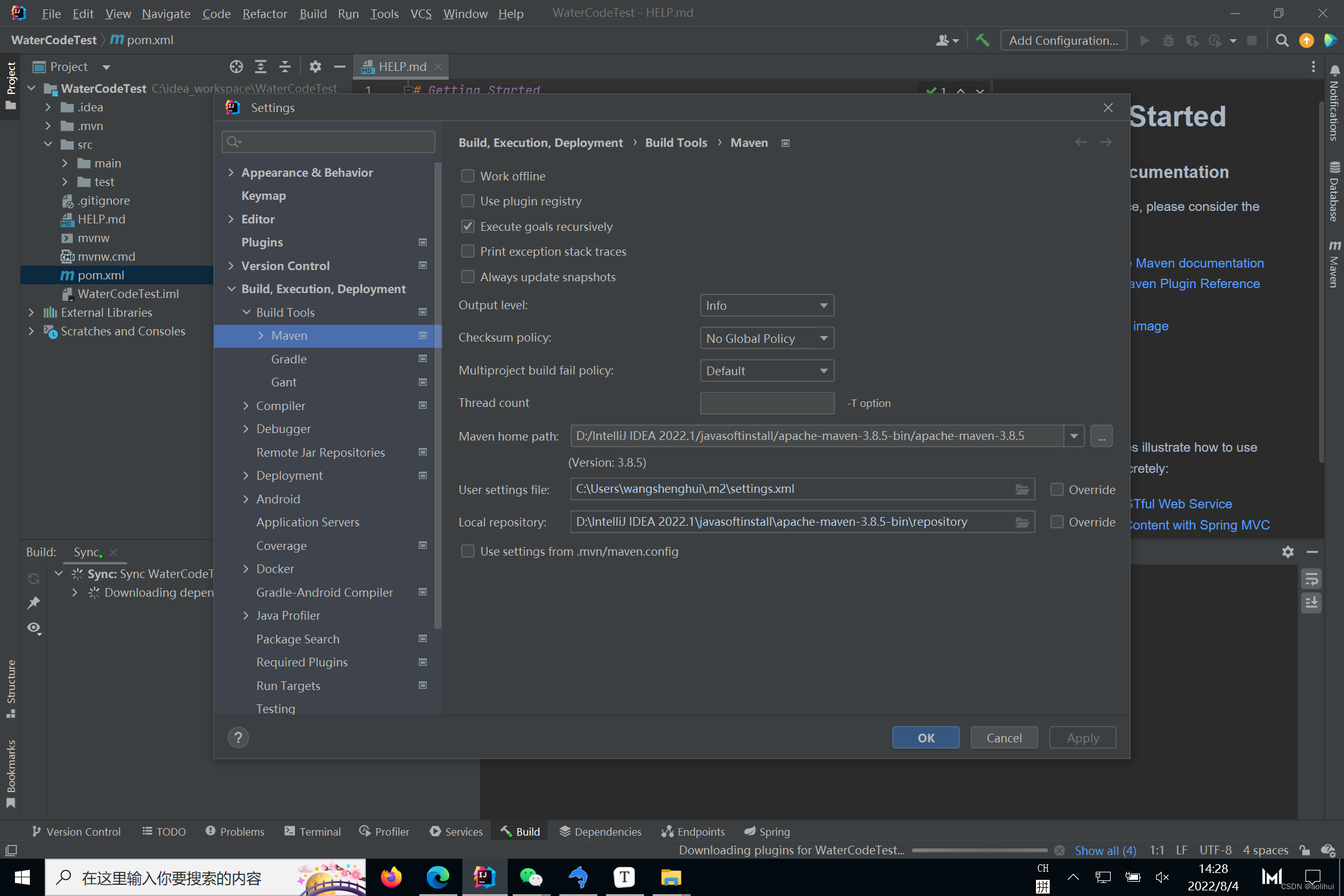Click the download progress bar in status bar
The height and width of the screenshot is (896, 1344).
point(979,850)
